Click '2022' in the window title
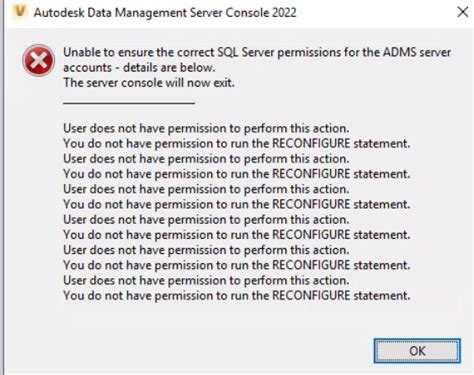 click(284, 13)
